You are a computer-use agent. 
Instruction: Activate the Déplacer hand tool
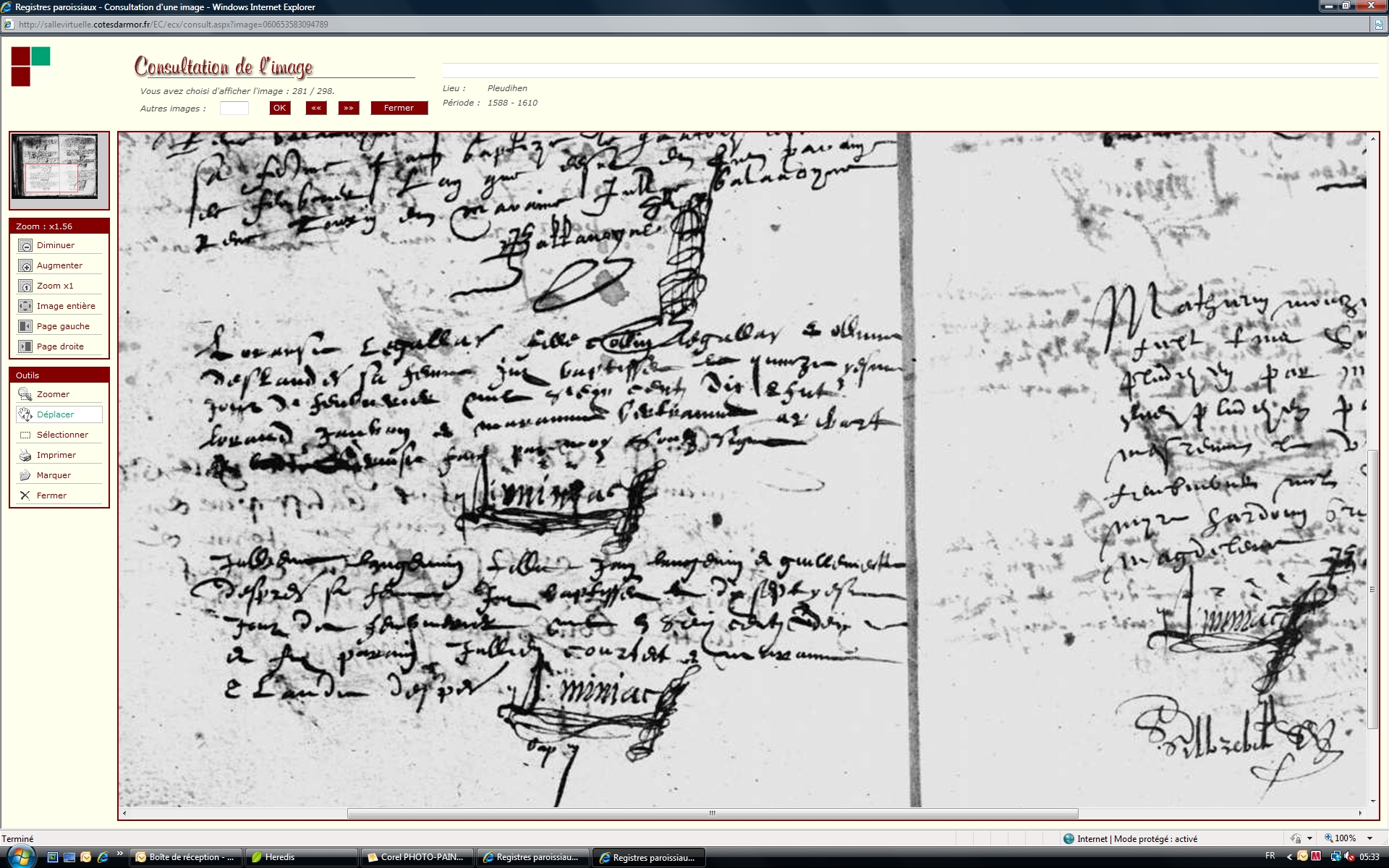pyautogui.click(x=25, y=415)
